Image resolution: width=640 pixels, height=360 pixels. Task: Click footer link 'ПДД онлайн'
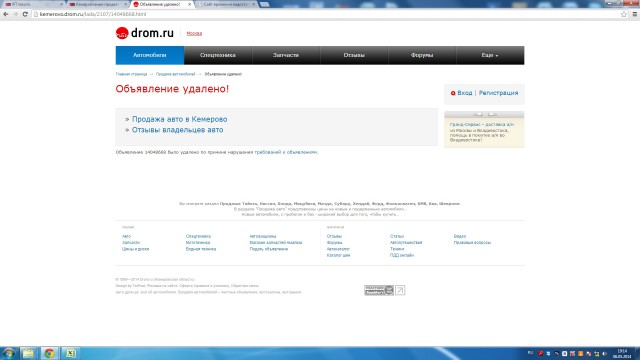pyautogui.click(x=402, y=256)
